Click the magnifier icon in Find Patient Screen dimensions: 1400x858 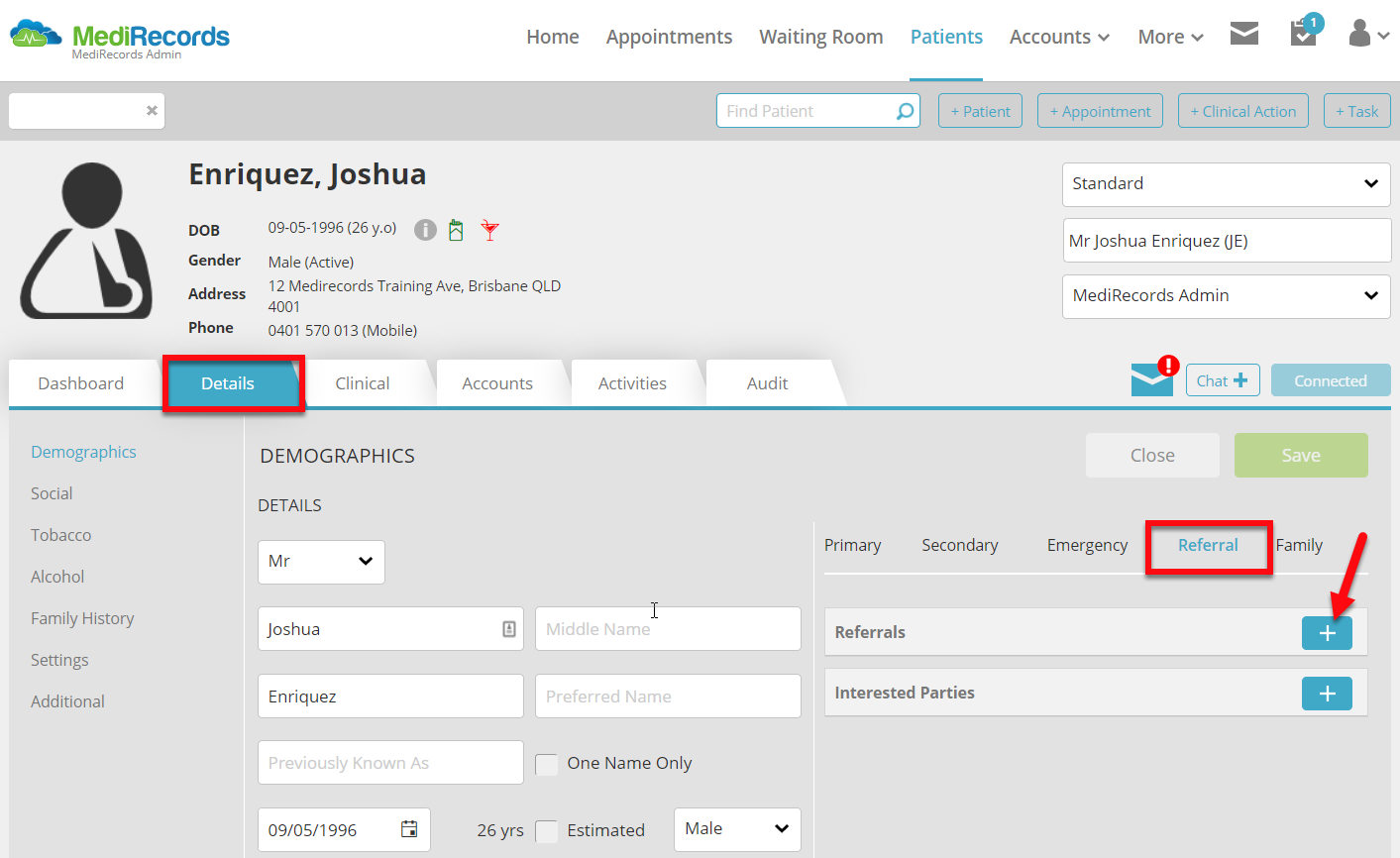coord(905,111)
